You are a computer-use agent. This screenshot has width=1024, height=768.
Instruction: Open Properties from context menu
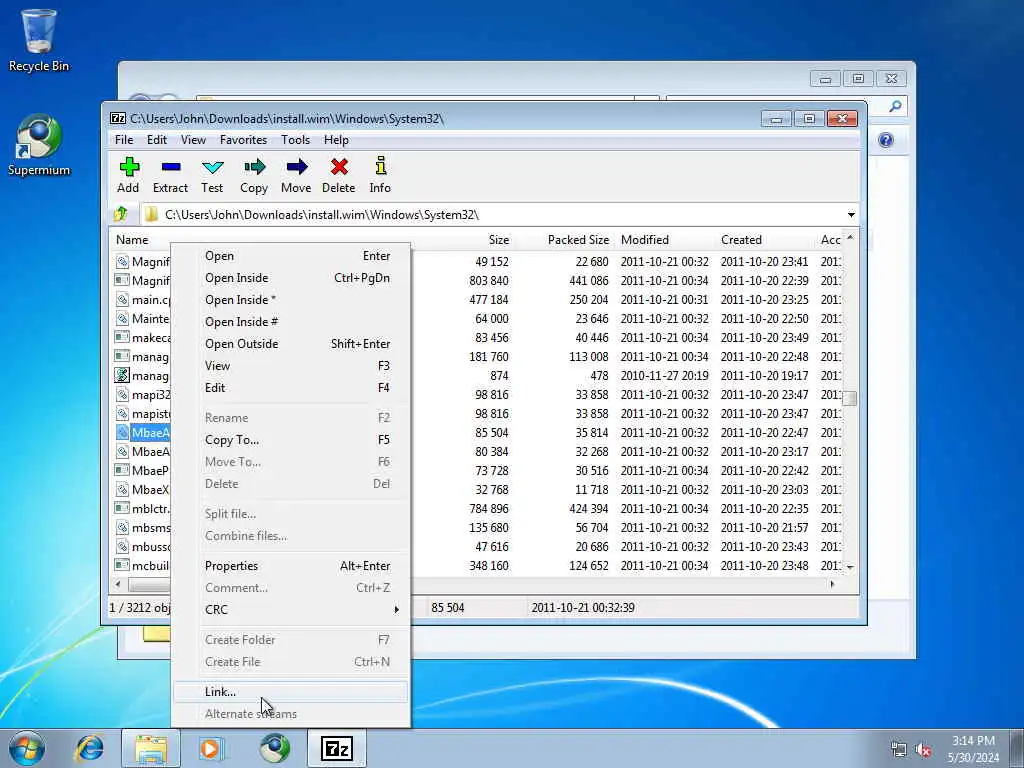tap(291, 566)
